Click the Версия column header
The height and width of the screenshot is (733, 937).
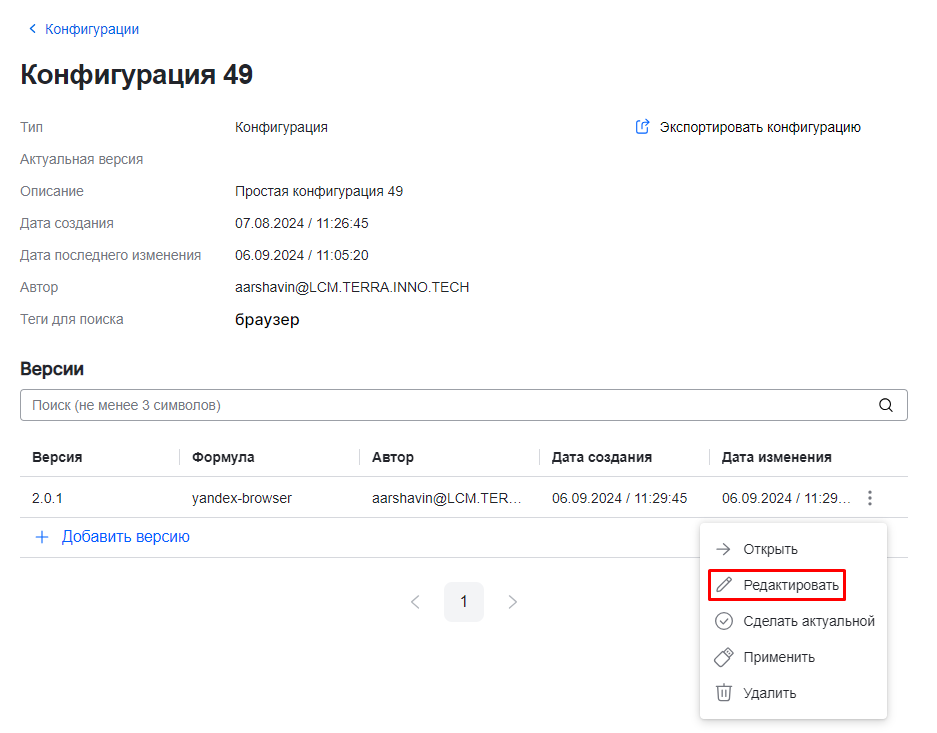(57, 457)
